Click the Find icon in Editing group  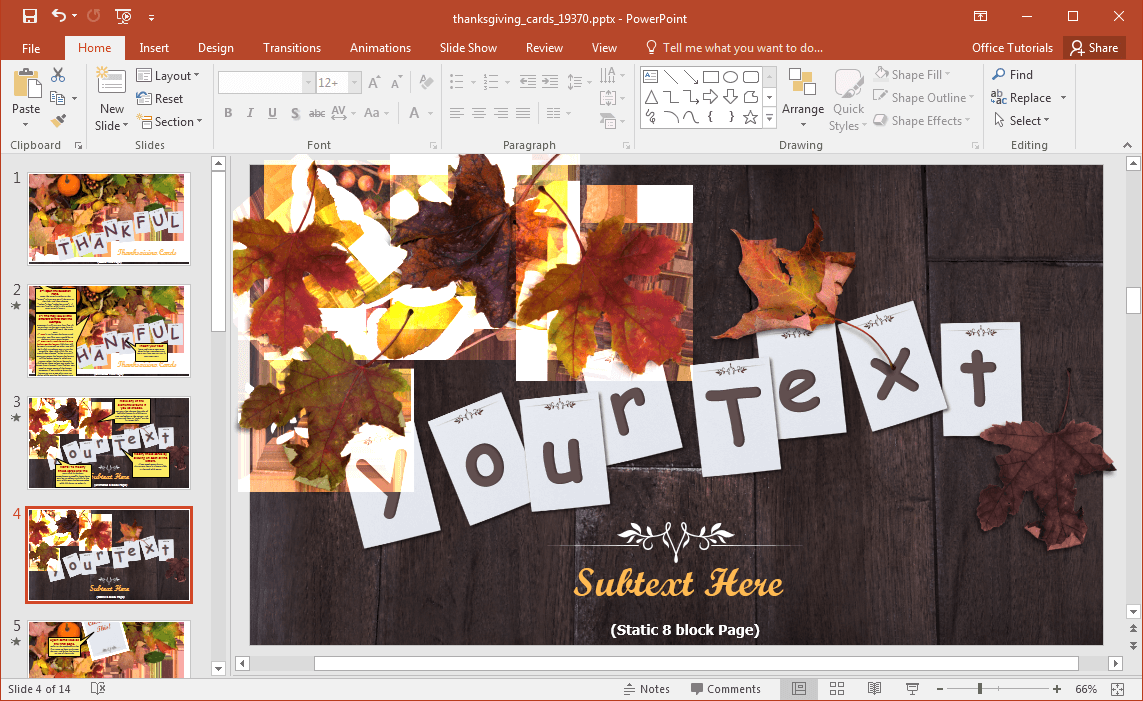click(x=1012, y=74)
